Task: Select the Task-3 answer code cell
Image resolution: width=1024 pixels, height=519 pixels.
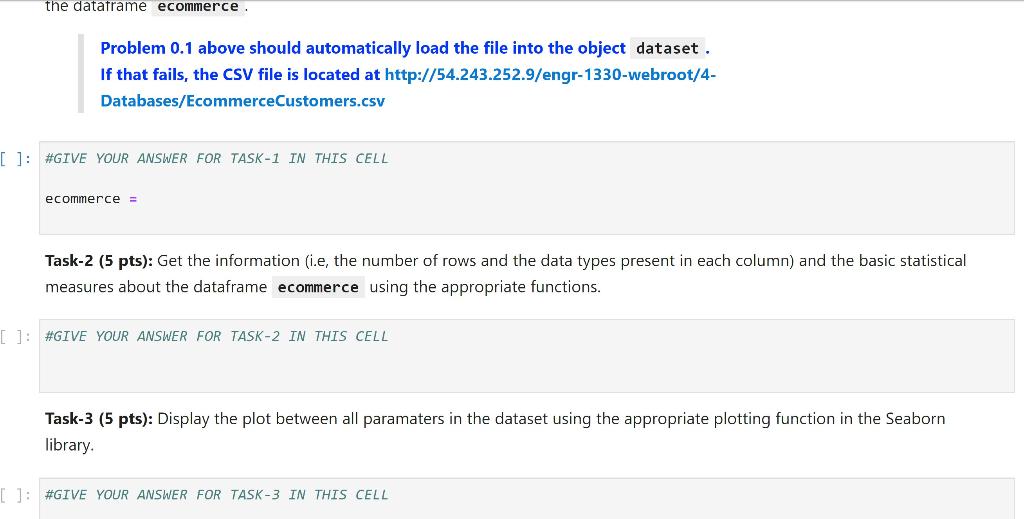Action: pyautogui.click(x=526, y=499)
